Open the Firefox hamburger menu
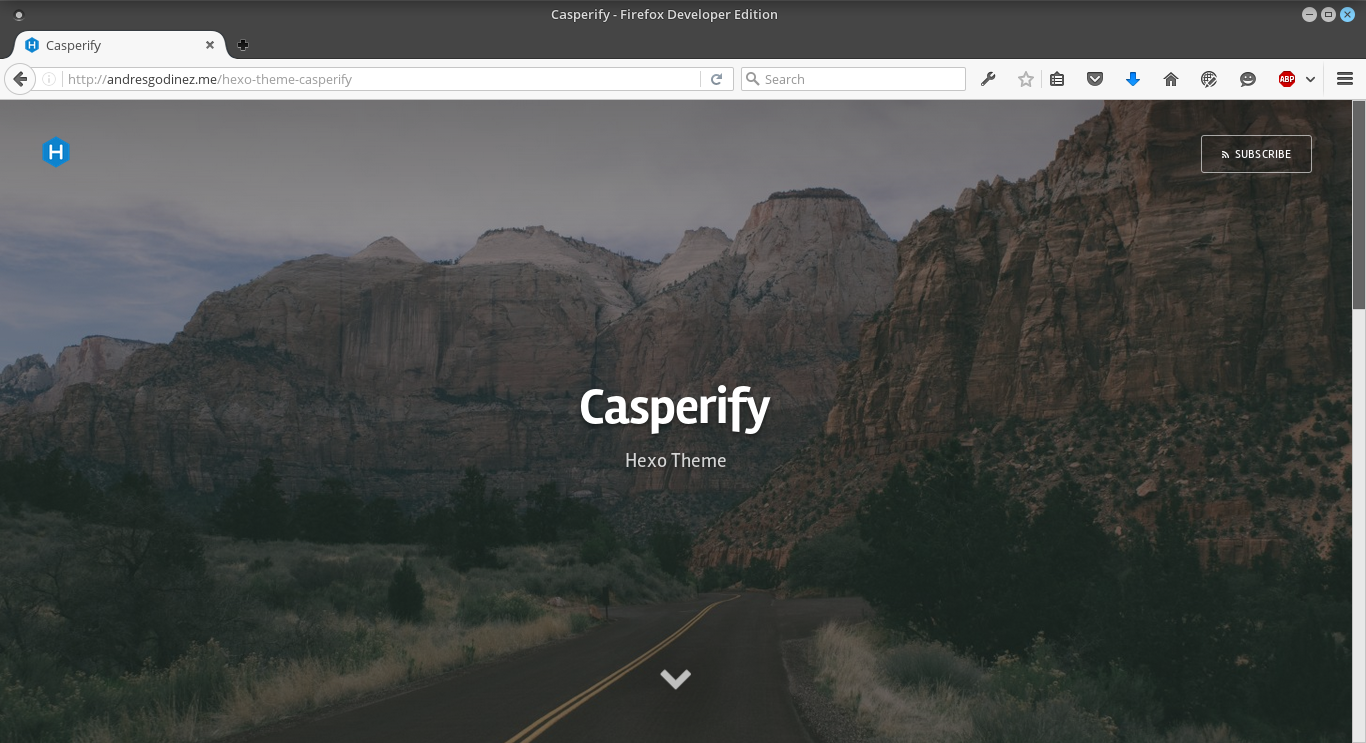 click(x=1344, y=78)
